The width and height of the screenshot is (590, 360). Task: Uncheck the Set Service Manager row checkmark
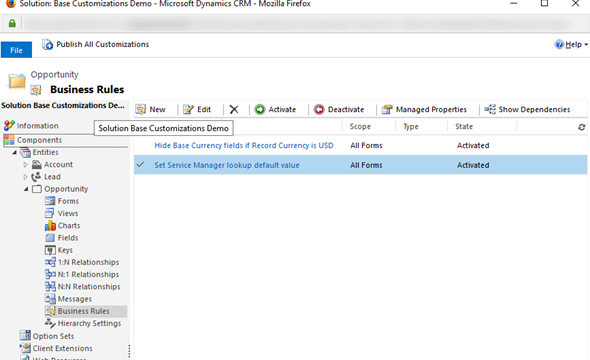(140, 165)
